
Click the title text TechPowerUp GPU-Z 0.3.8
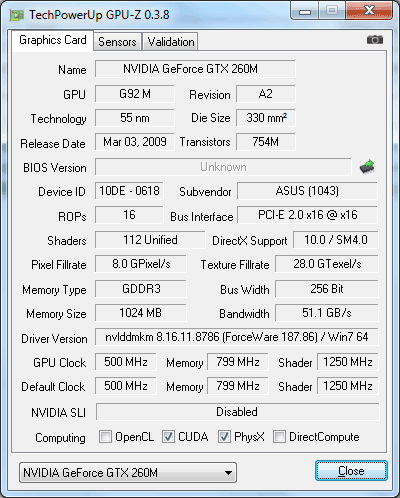pos(99,15)
